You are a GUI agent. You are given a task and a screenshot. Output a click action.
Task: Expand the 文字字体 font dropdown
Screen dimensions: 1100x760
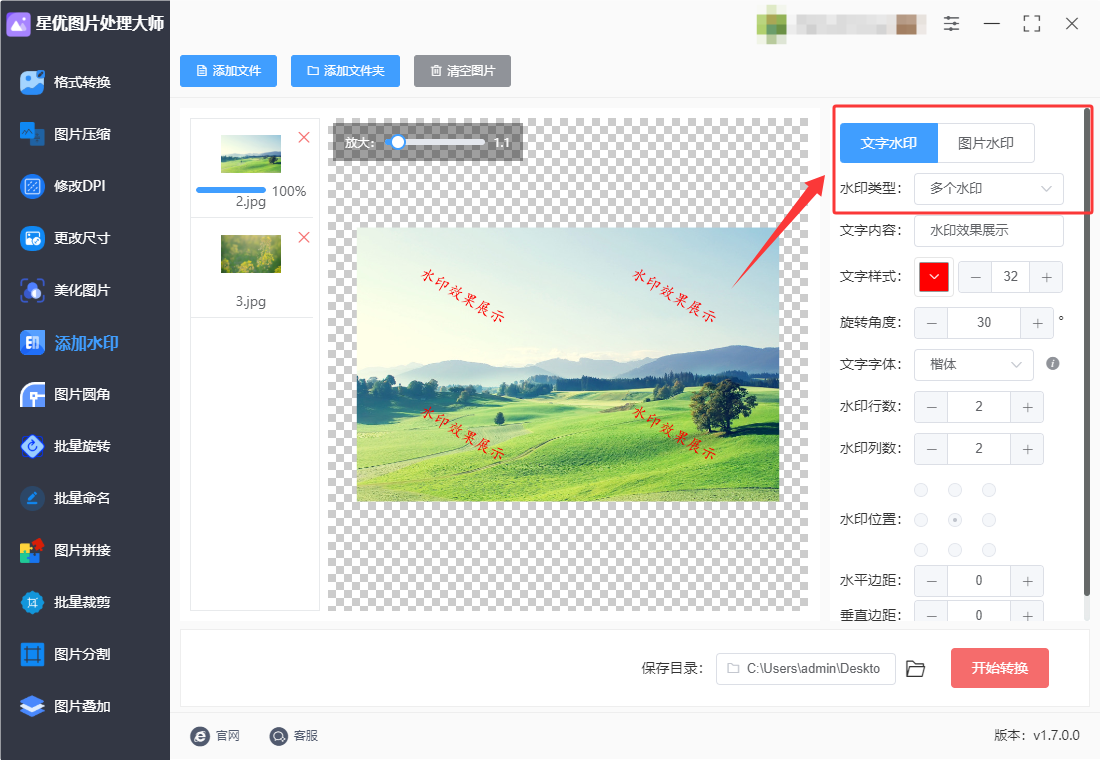pos(974,365)
